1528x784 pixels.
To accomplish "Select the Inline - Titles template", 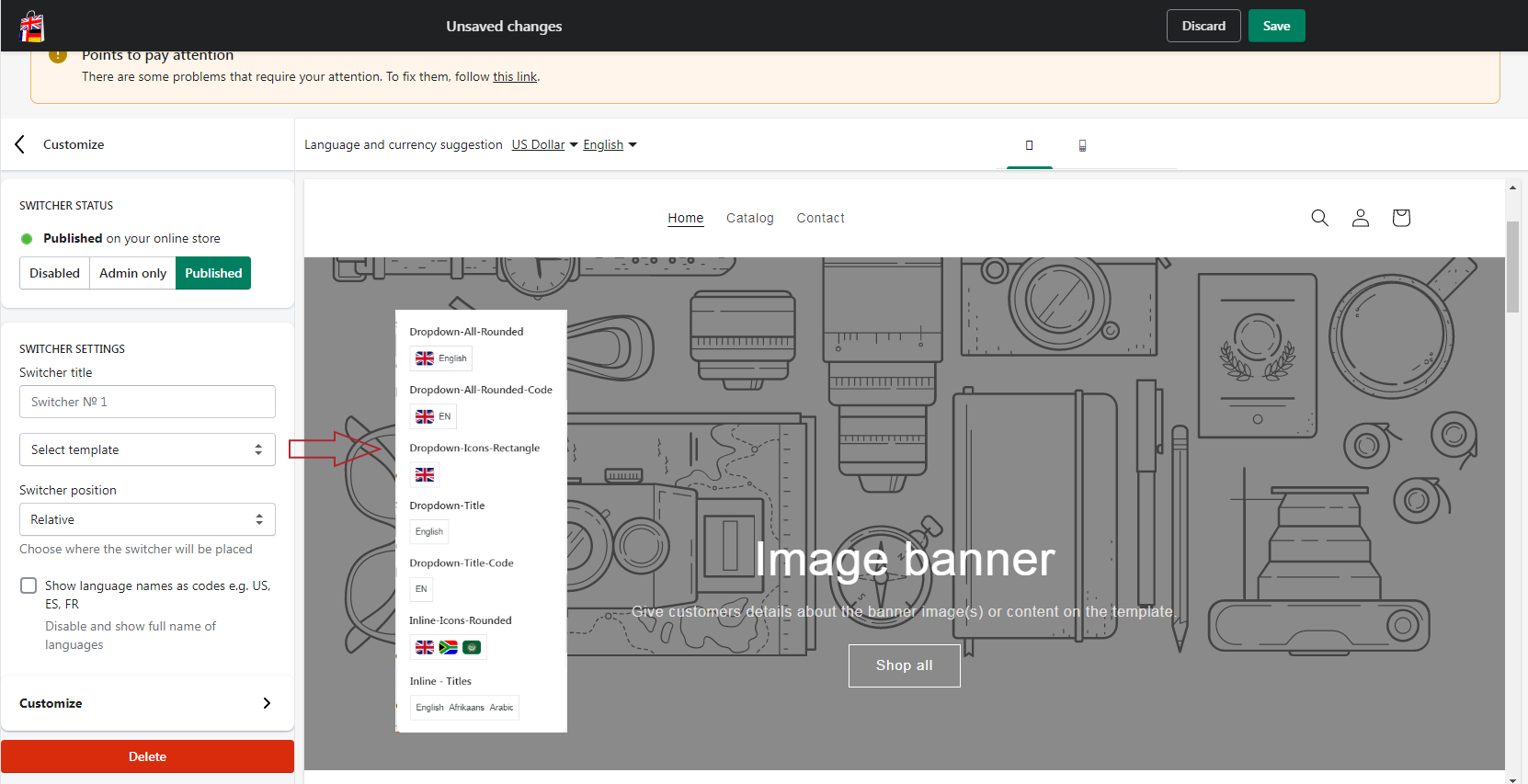I will click(464, 708).
